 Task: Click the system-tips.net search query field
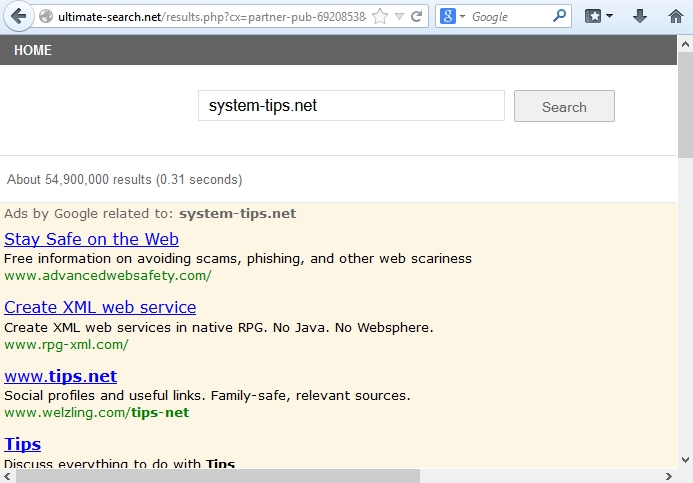pos(350,106)
